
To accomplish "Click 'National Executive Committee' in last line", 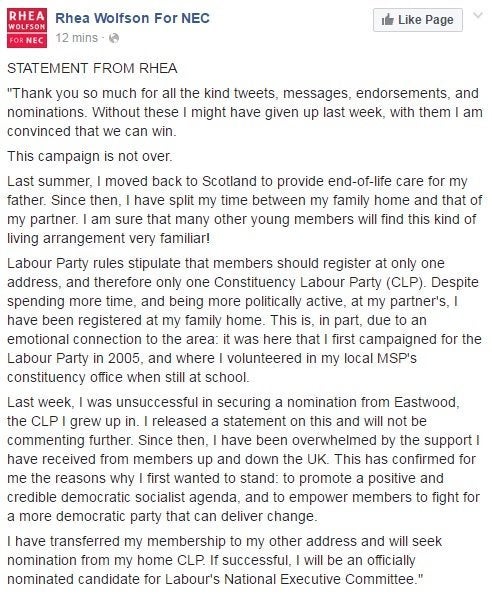I will (318, 579).
